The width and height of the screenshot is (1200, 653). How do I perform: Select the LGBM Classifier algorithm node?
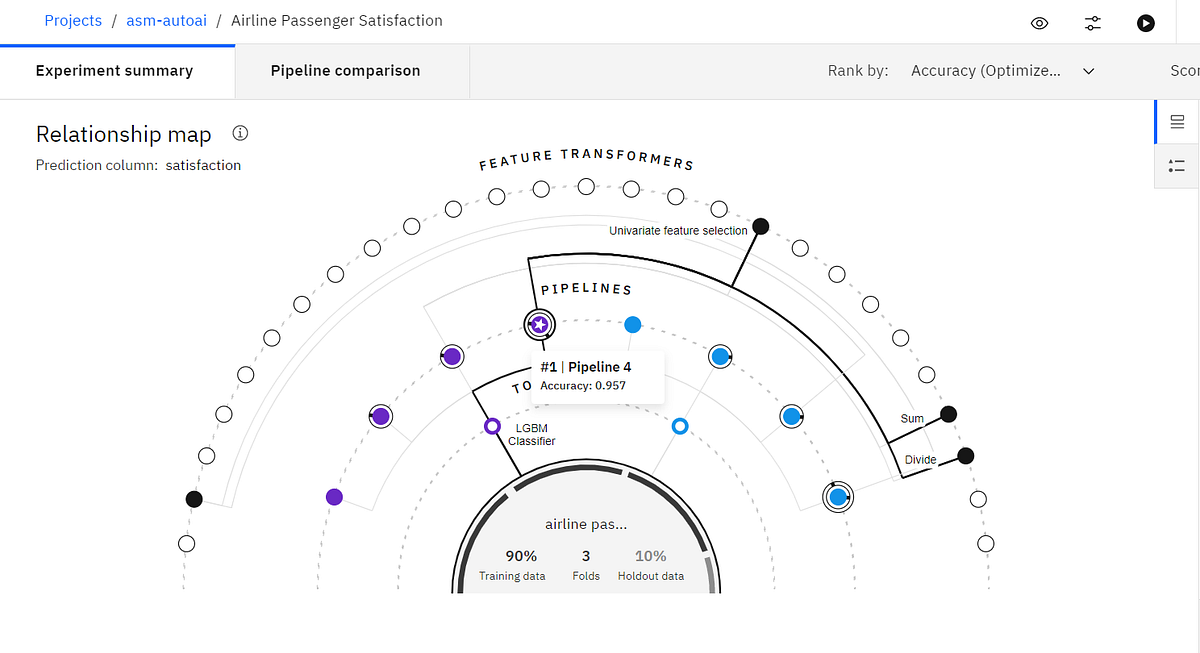492,426
